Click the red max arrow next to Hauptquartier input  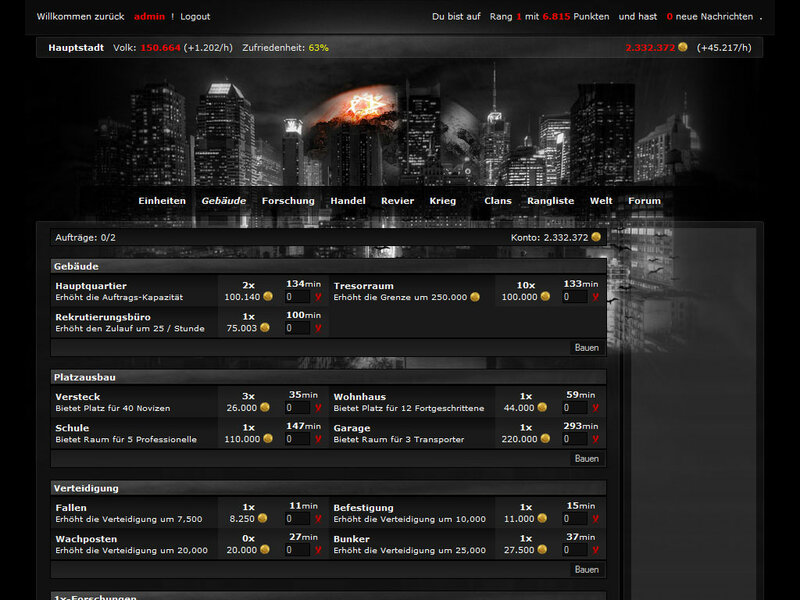tap(319, 296)
